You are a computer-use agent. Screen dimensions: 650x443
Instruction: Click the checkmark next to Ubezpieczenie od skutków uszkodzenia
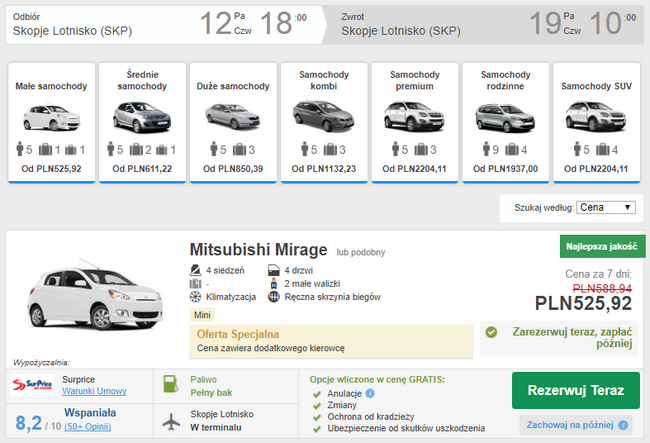pos(317,429)
